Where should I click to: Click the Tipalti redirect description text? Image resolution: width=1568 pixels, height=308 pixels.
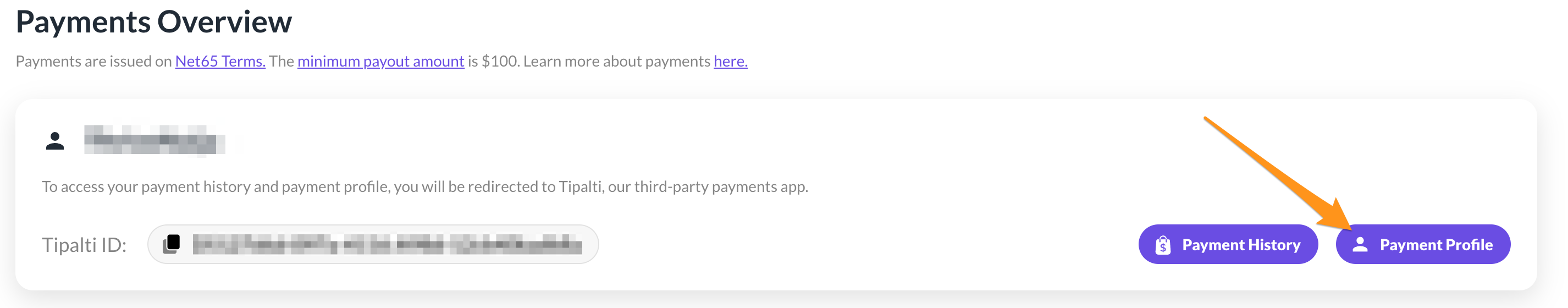(424, 187)
